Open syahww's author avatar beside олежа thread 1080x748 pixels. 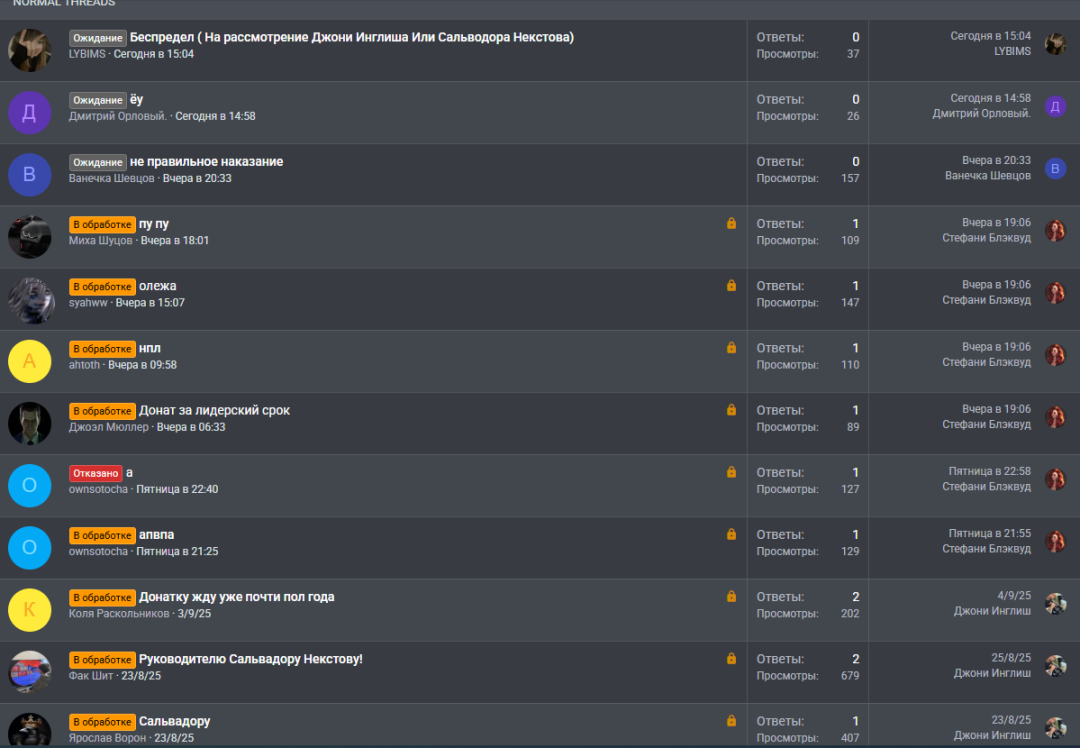tap(30, 299)
